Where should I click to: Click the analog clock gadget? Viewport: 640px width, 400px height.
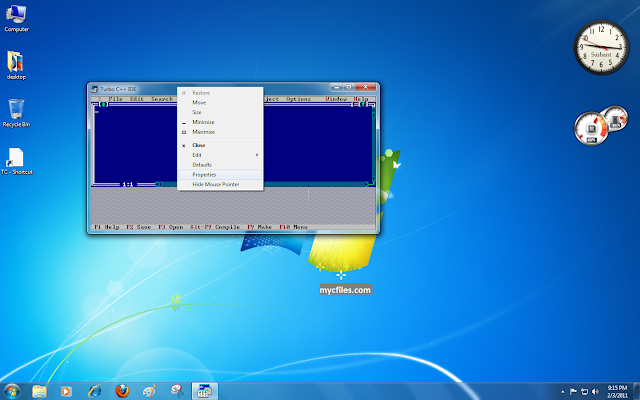click(x=601, y=47)
